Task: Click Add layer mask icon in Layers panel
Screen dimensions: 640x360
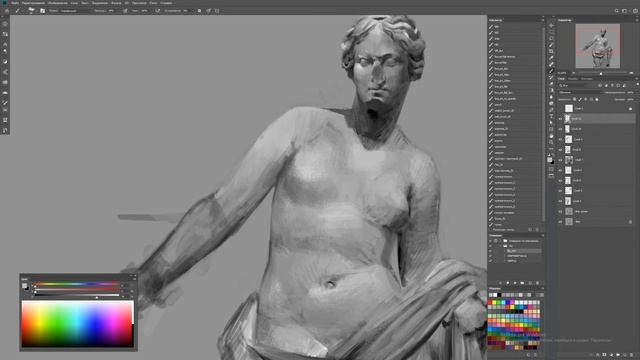Action: pos(604,355)
